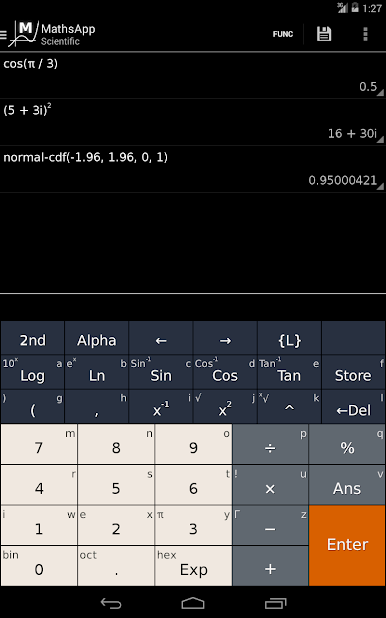Tap the Exp exponent key
The width and height of the screenshot is (386, 618).
193,566
